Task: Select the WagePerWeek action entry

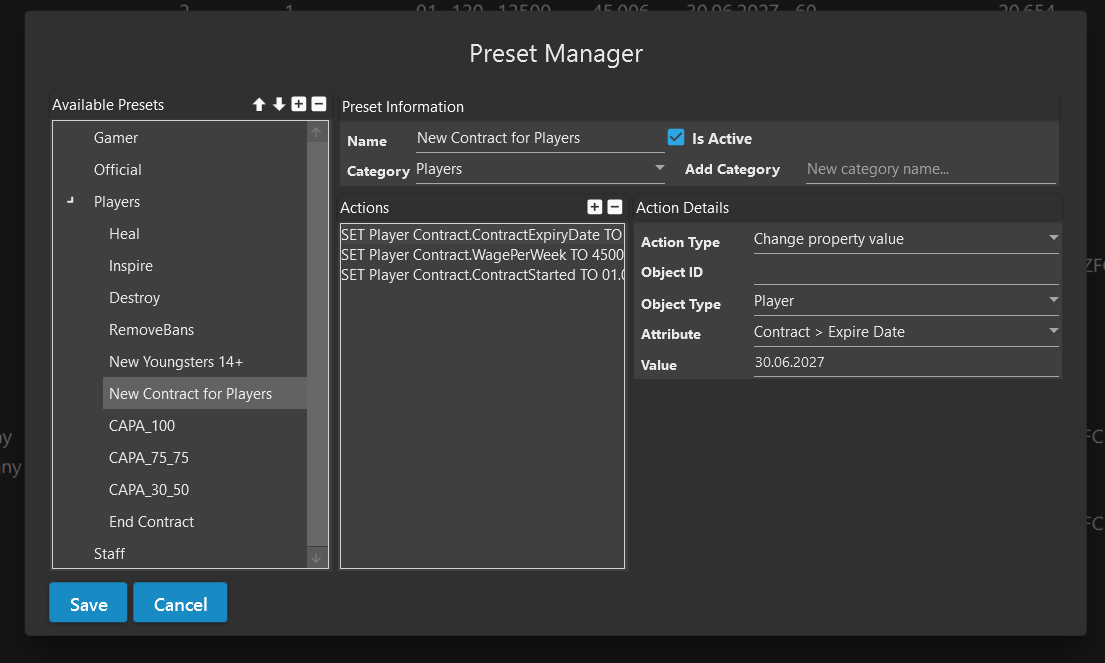Action: tap(482, 255)
